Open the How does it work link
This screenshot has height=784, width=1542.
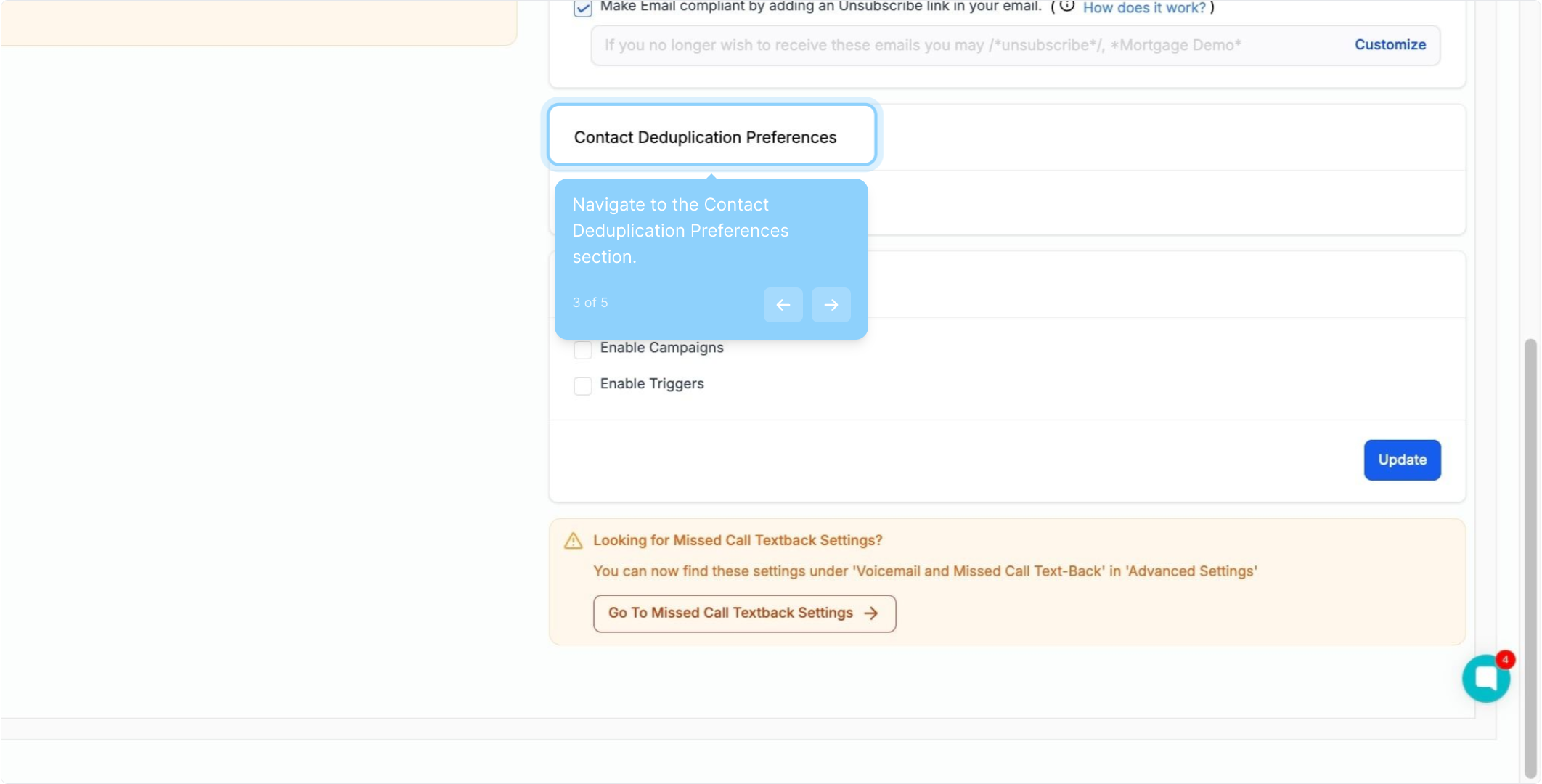1143,8
